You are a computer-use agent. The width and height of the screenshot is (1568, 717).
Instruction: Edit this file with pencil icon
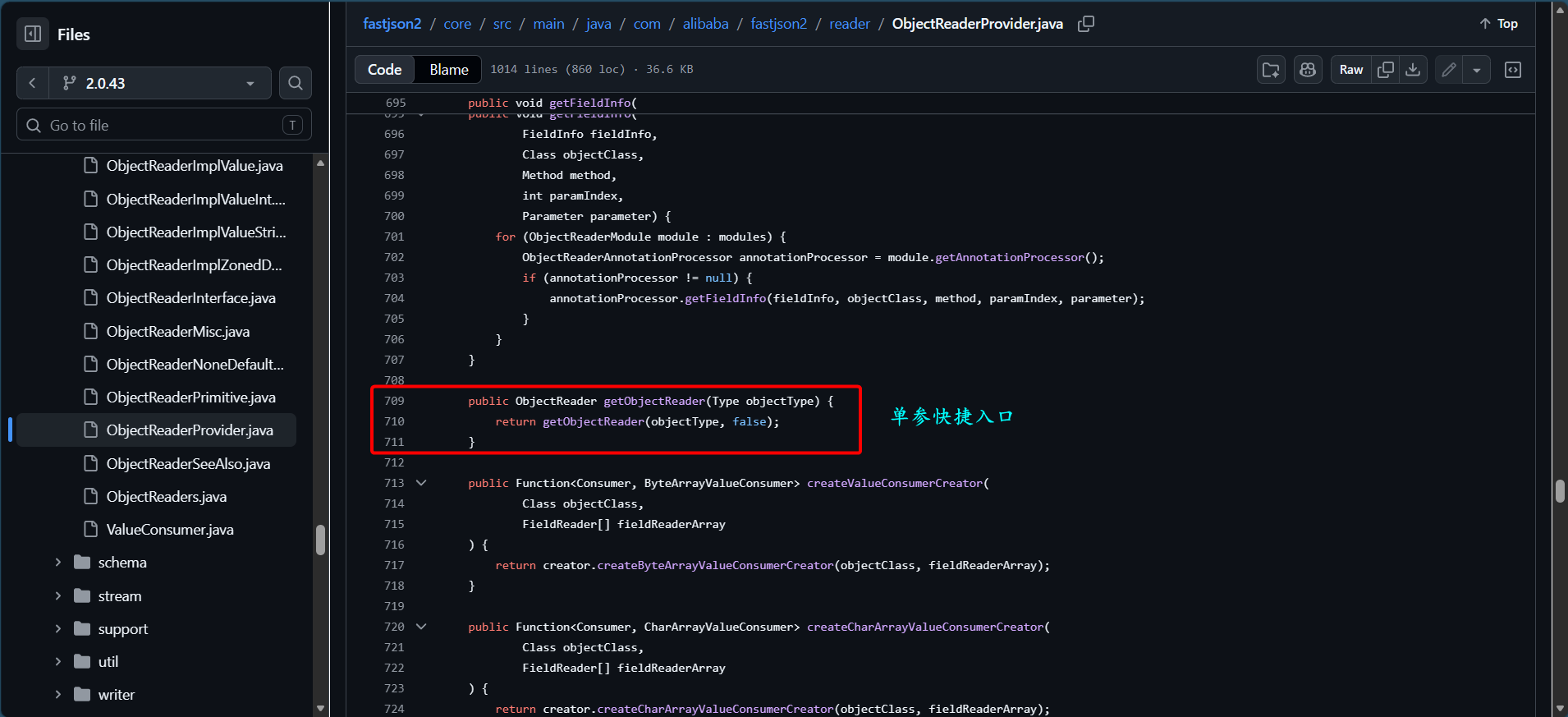(x=1449, y=70)
